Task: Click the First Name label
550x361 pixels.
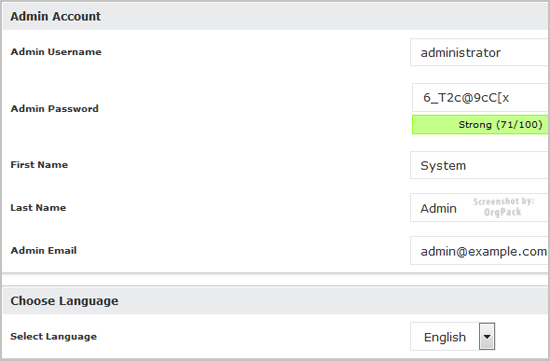Action: click(x=39, y=165)
